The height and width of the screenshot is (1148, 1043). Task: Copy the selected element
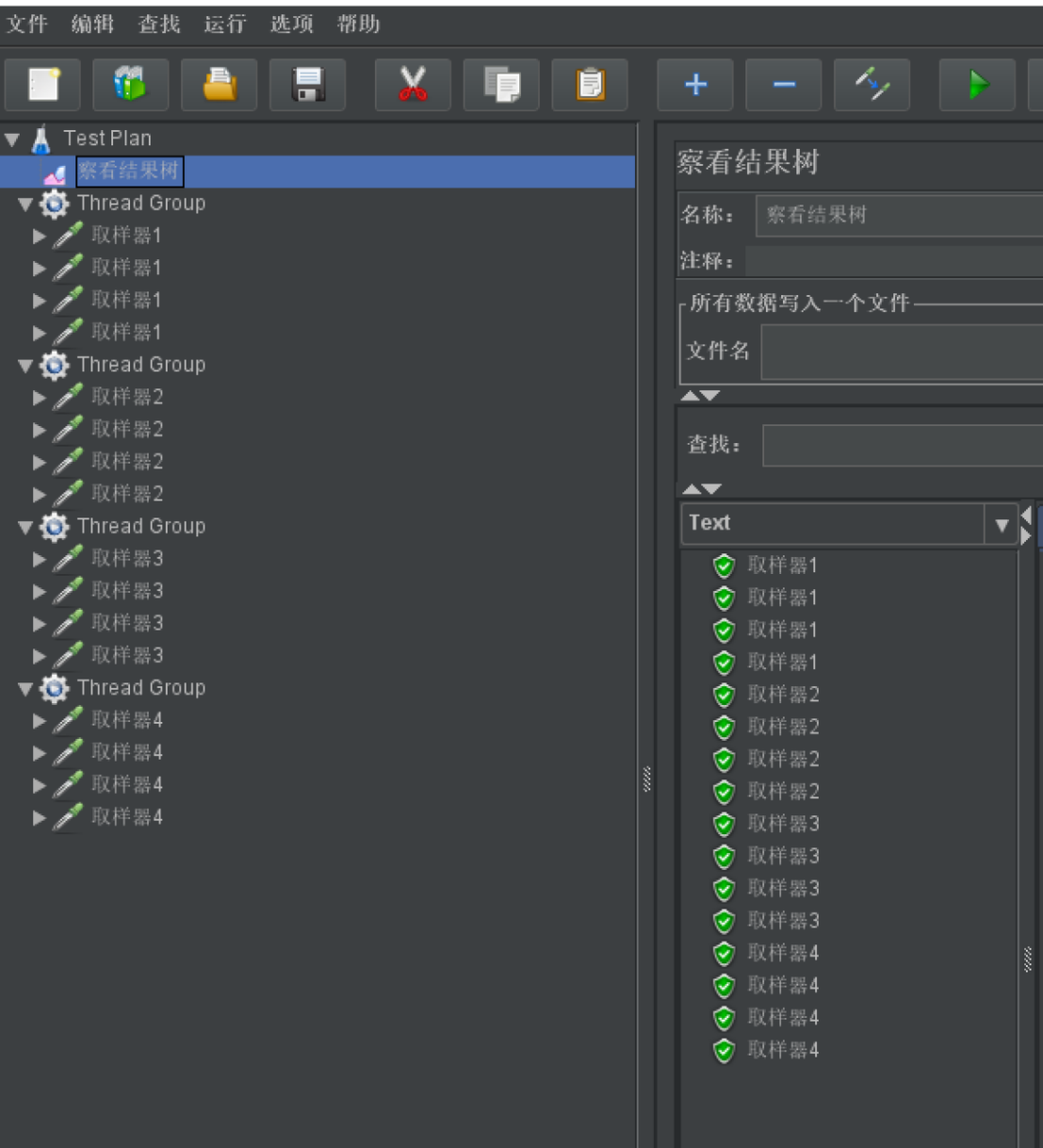500,85
